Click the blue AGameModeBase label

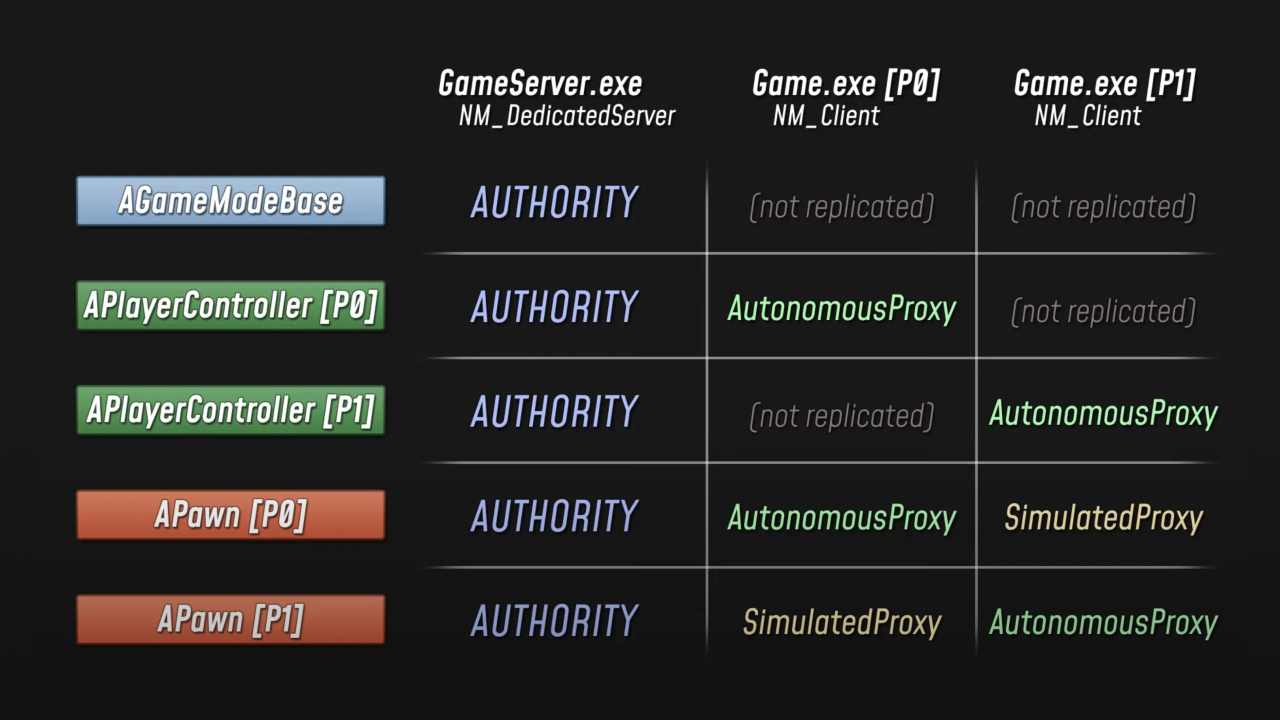(x=230, y=201)
